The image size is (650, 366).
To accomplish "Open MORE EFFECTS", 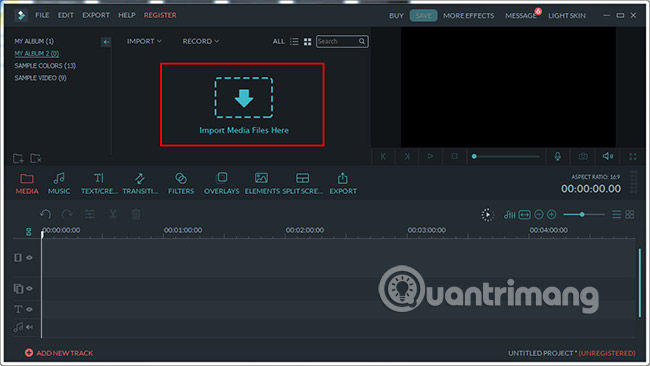I will click(x=468, y=16).
